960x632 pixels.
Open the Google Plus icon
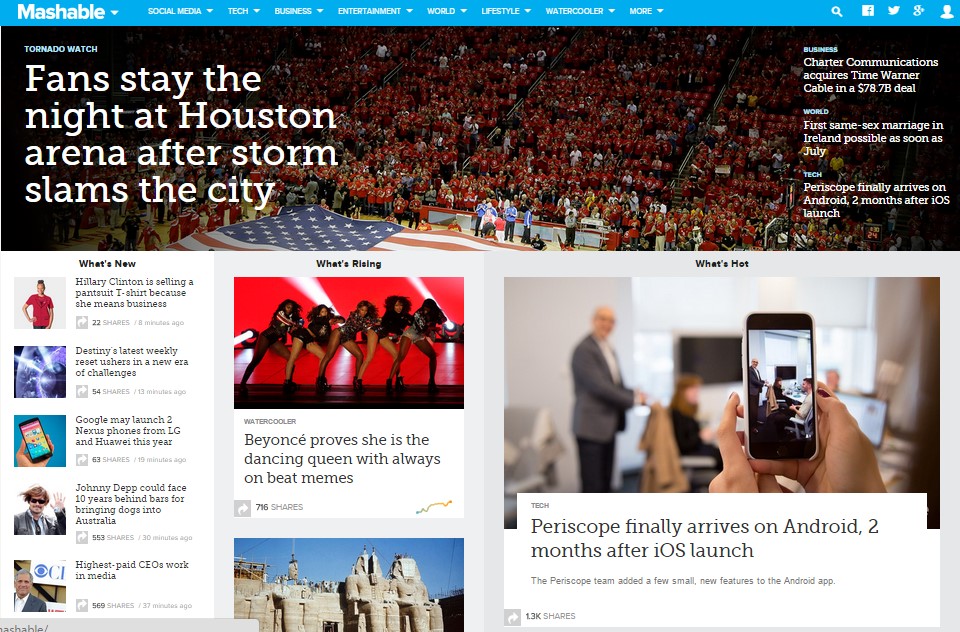918,10
